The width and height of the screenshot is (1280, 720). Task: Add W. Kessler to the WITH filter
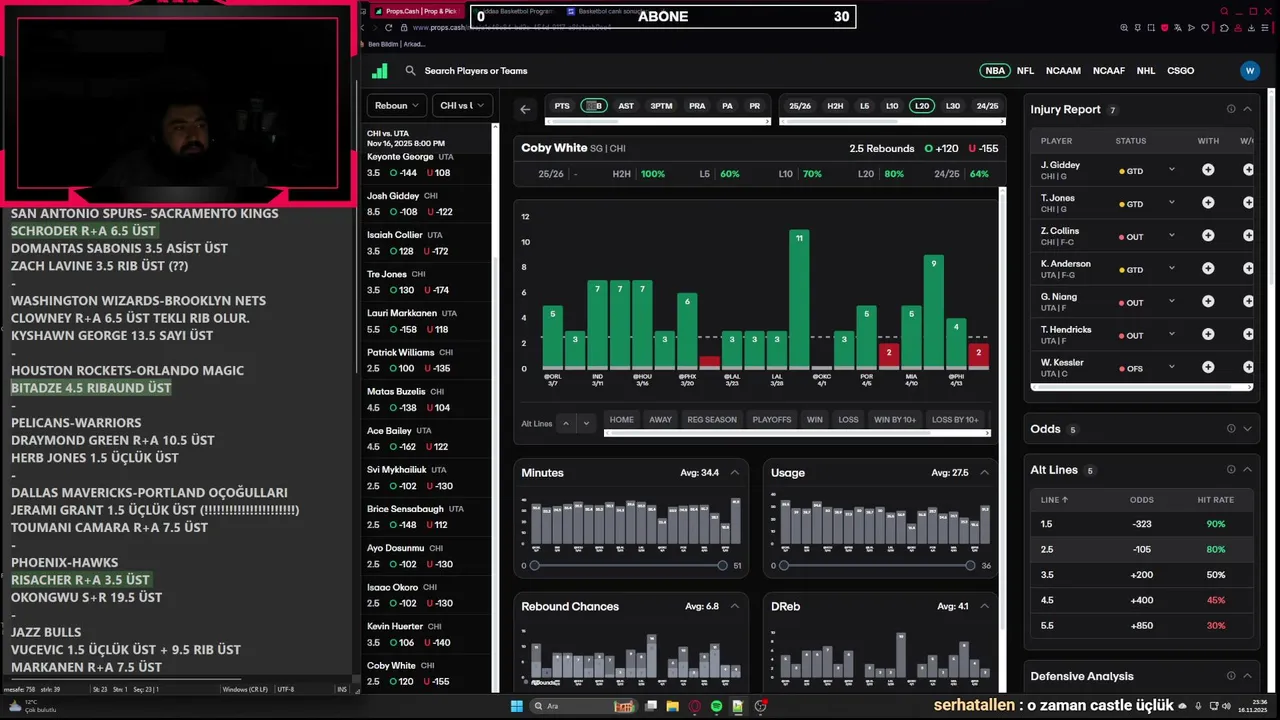(1208, 368)
